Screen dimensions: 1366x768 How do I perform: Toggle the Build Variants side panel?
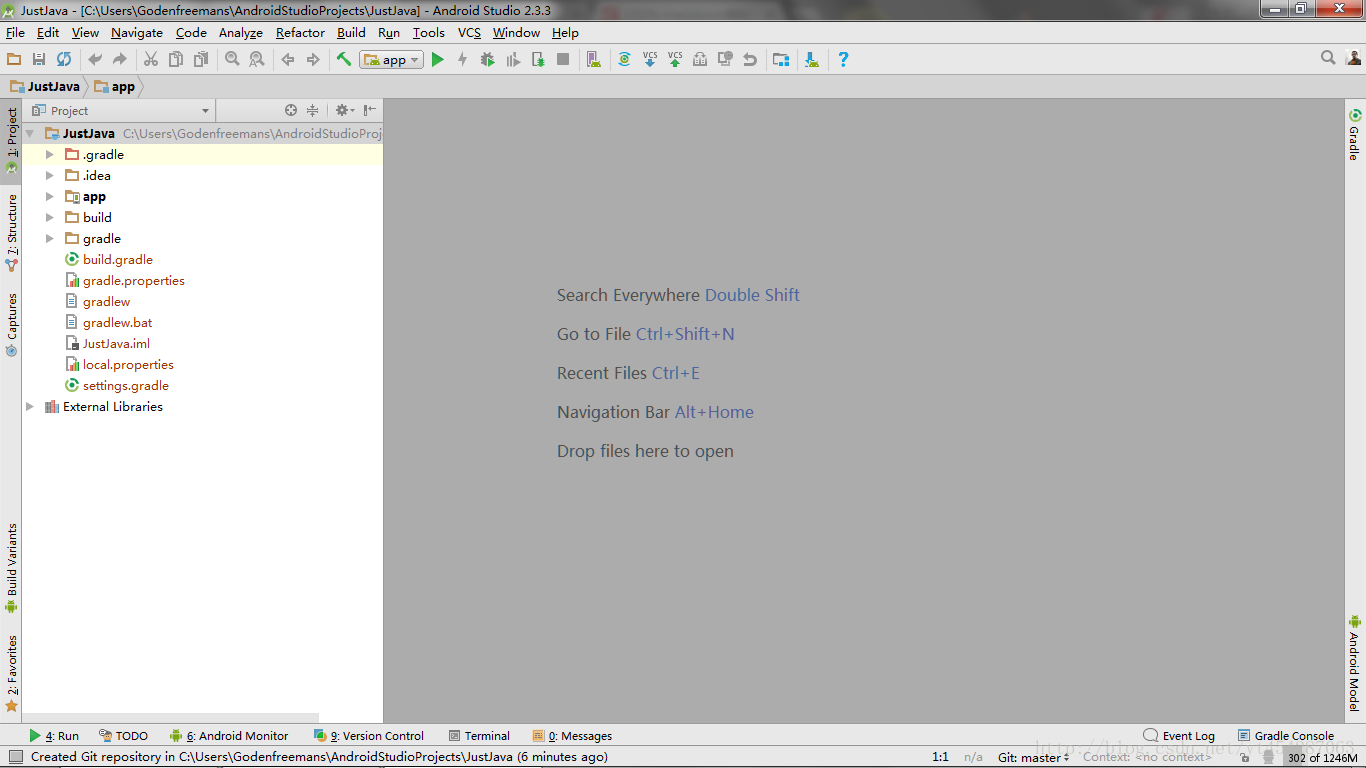point(11,568)
